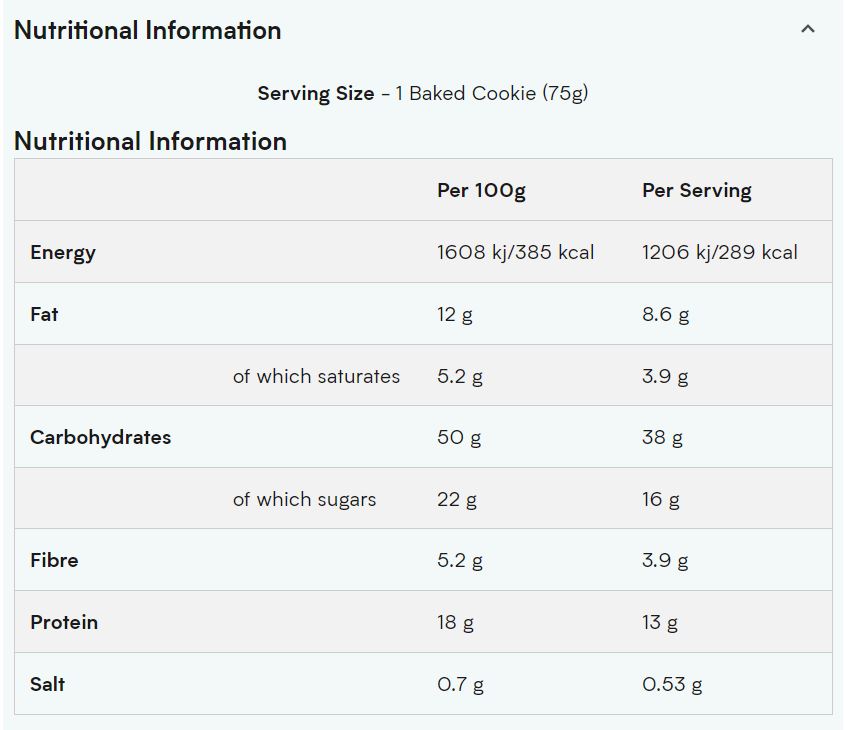Image resolution: width=845 pixels, height=730 pixels.
Task: Click the 'of which saturates' label
Action: click(316, 376)
